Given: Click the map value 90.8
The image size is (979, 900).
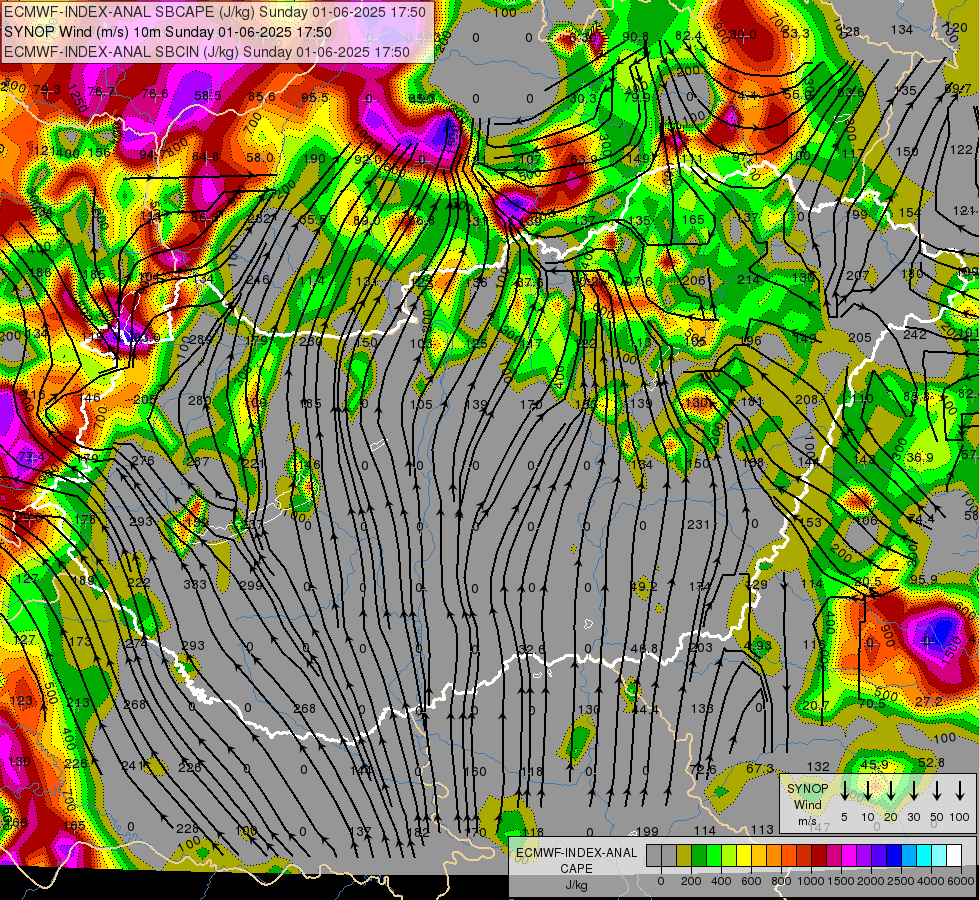Looking at the screenshot, I should [x=635, y=37].
